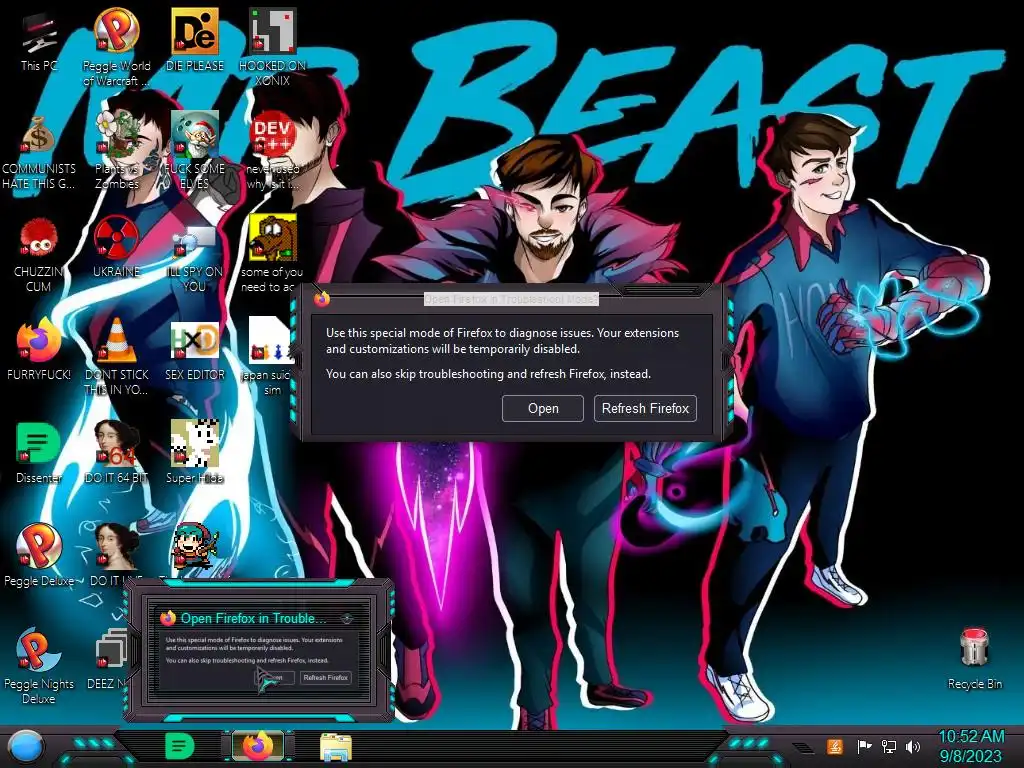Screen dimensions: 1024x768
Task: Select the pixel-art green-haired character icon
Action: 195,547
